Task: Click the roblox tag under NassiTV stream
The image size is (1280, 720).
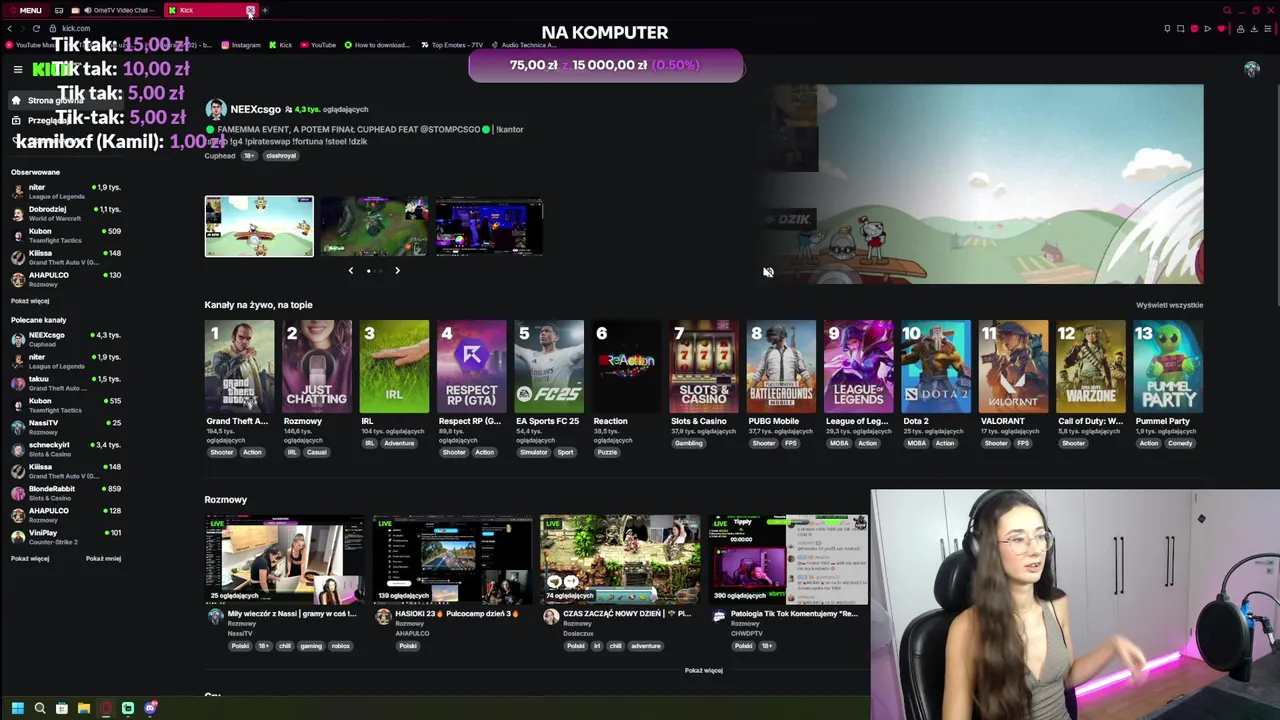Action: (x=340, y=646)
